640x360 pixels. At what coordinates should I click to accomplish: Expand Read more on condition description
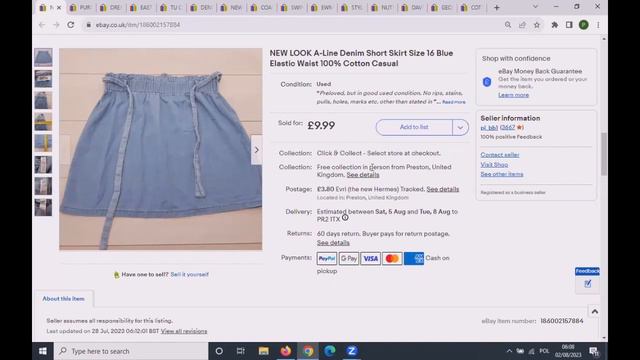pyautogui.click(x=453, y=102)
